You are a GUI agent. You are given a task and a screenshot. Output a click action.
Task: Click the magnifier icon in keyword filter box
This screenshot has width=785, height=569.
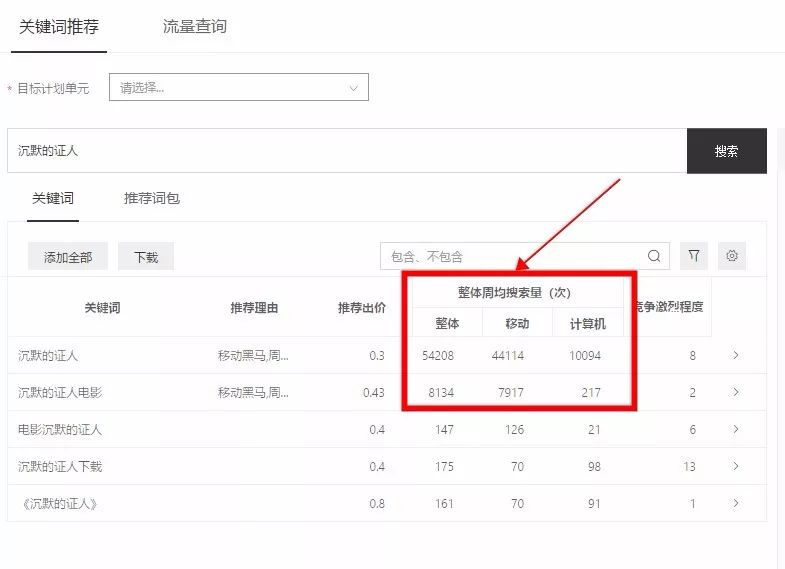[x=654, y=256]
